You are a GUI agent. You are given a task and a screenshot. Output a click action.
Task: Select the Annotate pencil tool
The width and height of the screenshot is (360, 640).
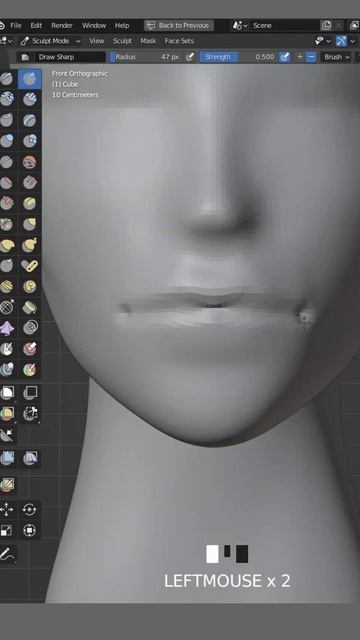tap(6, 554)
